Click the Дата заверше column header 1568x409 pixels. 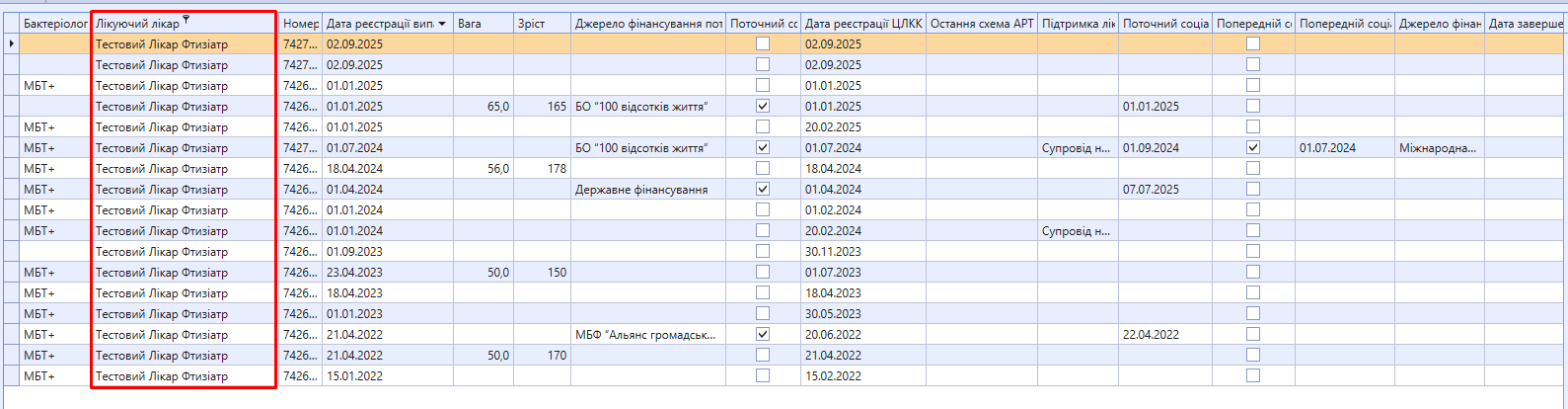pos(1525,24)
